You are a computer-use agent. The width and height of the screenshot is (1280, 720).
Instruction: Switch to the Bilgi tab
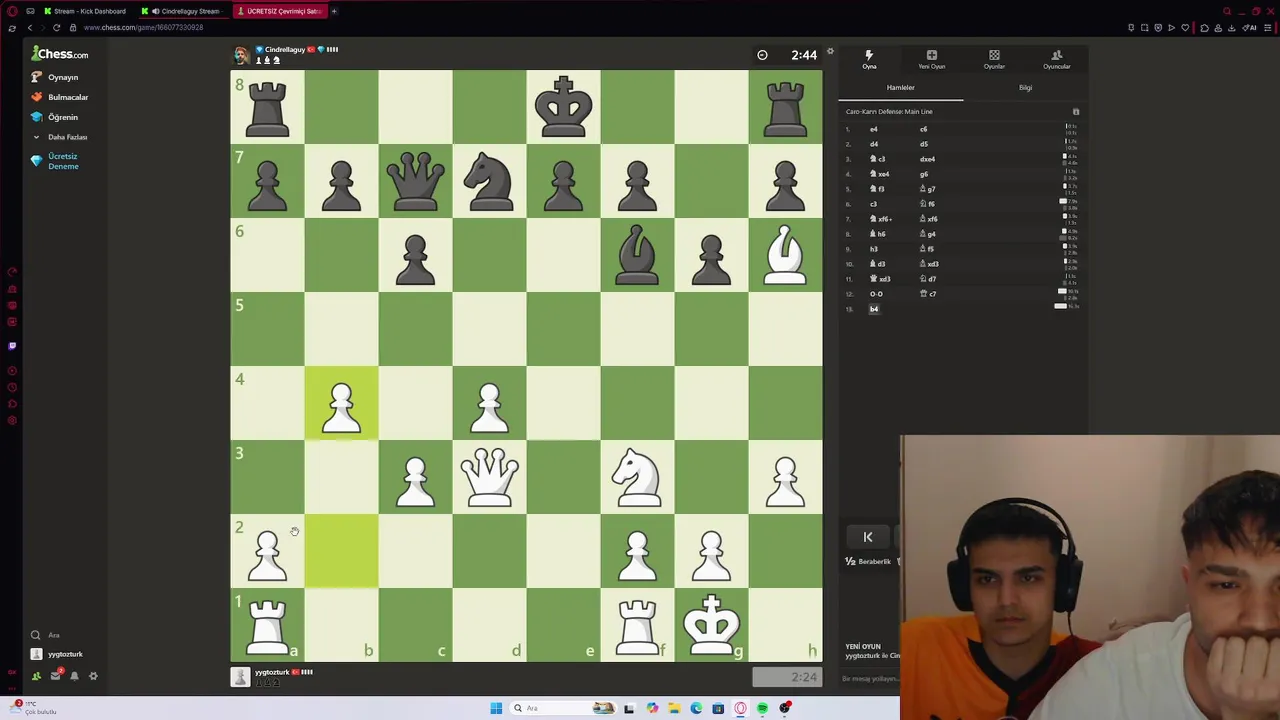[1025, 88]
